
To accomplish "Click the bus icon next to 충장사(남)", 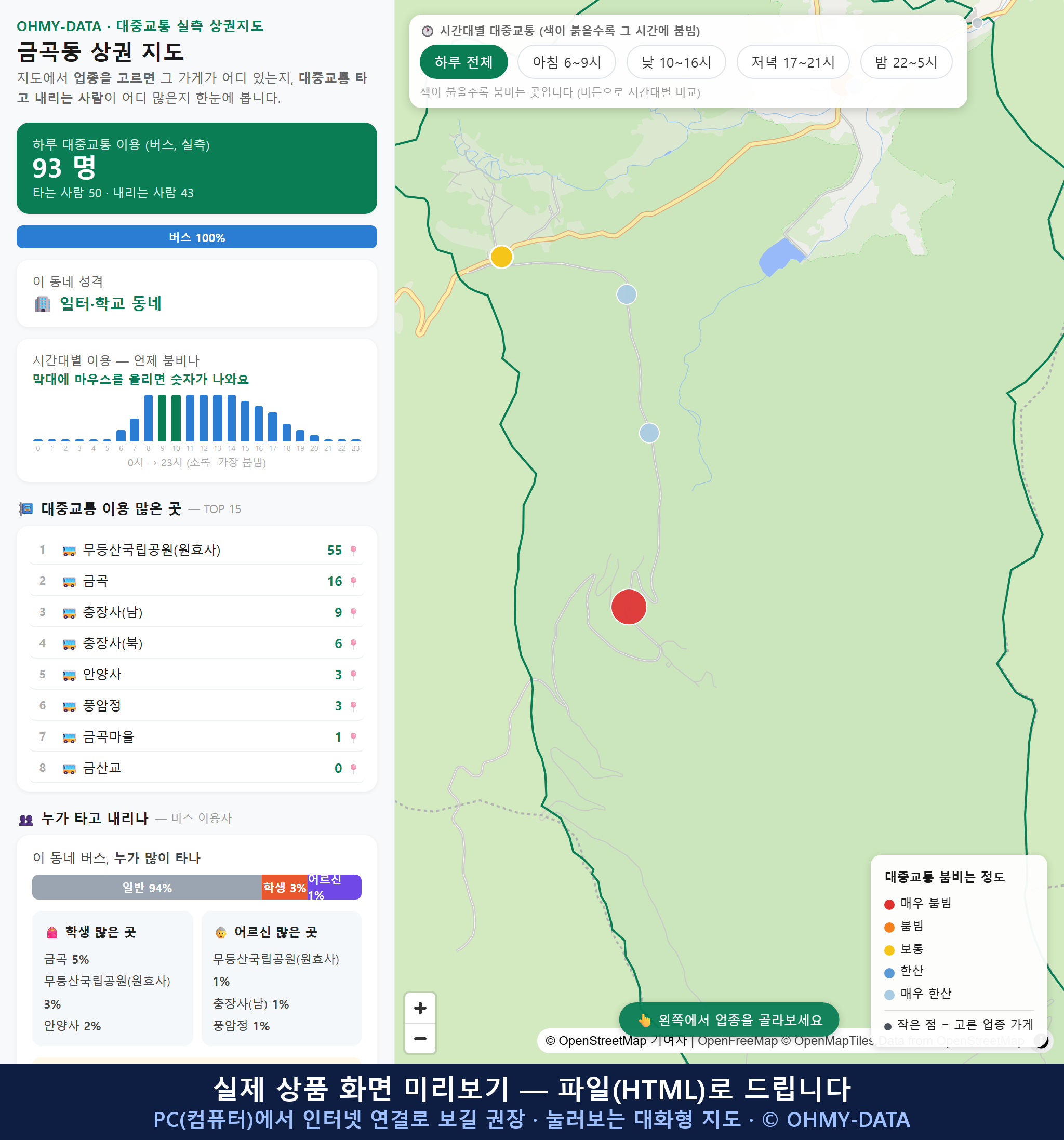I will [69, 612].
